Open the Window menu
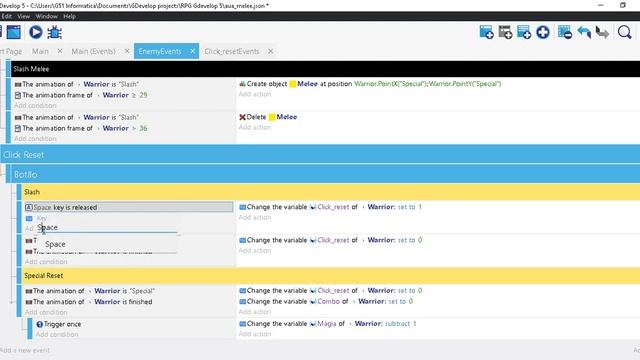This screenshot has height=360, width=640. pos(47,16)
